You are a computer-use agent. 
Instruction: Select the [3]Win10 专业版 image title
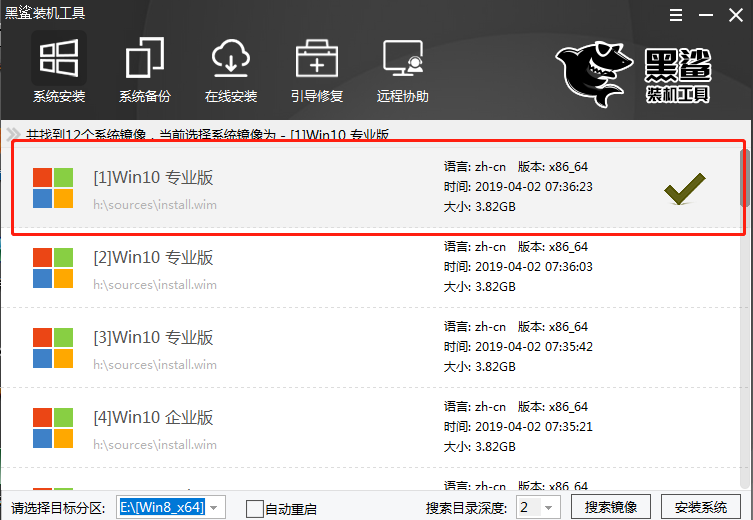click(x=153, y=338)
